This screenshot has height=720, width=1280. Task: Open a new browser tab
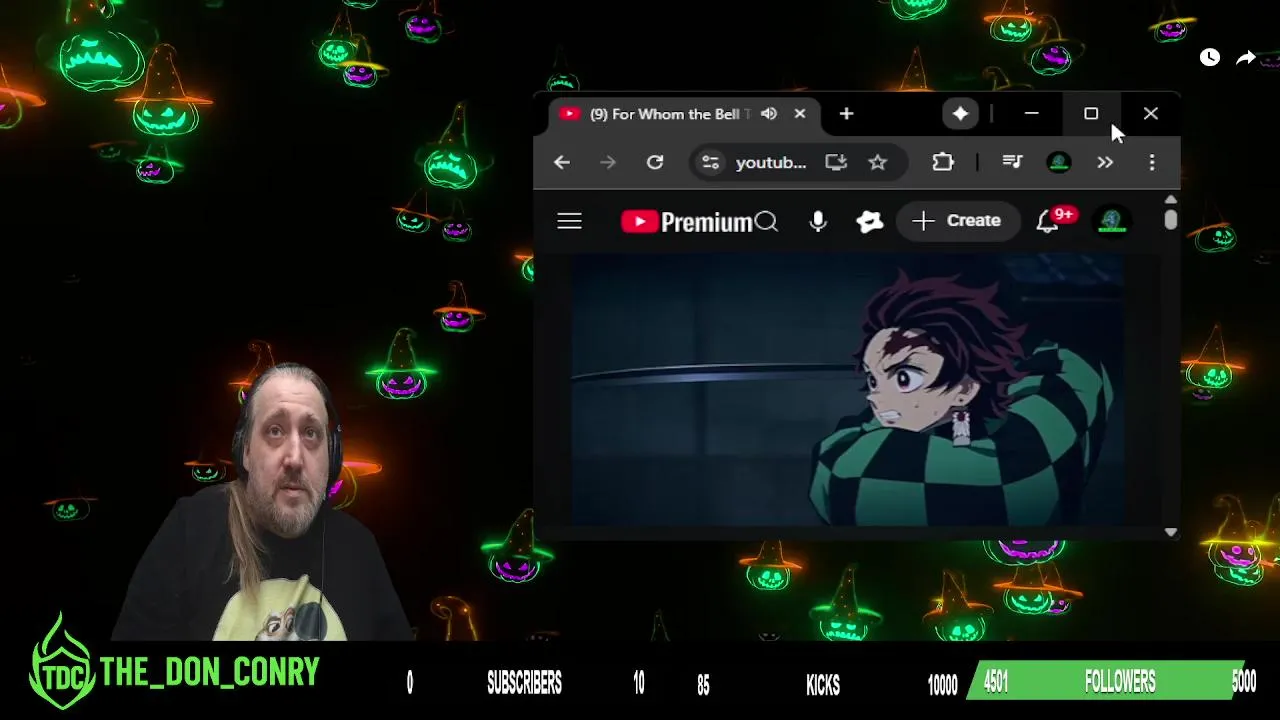[846, 114]
